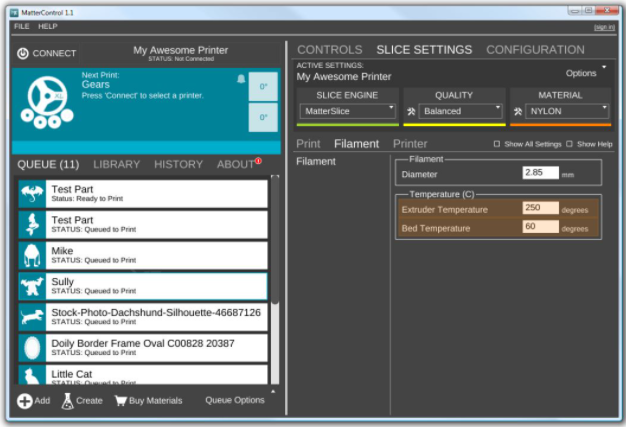Click the Bed Temperature input field
Image resolution: width=626 pixels, height=427 pixels.
point(541,227)
